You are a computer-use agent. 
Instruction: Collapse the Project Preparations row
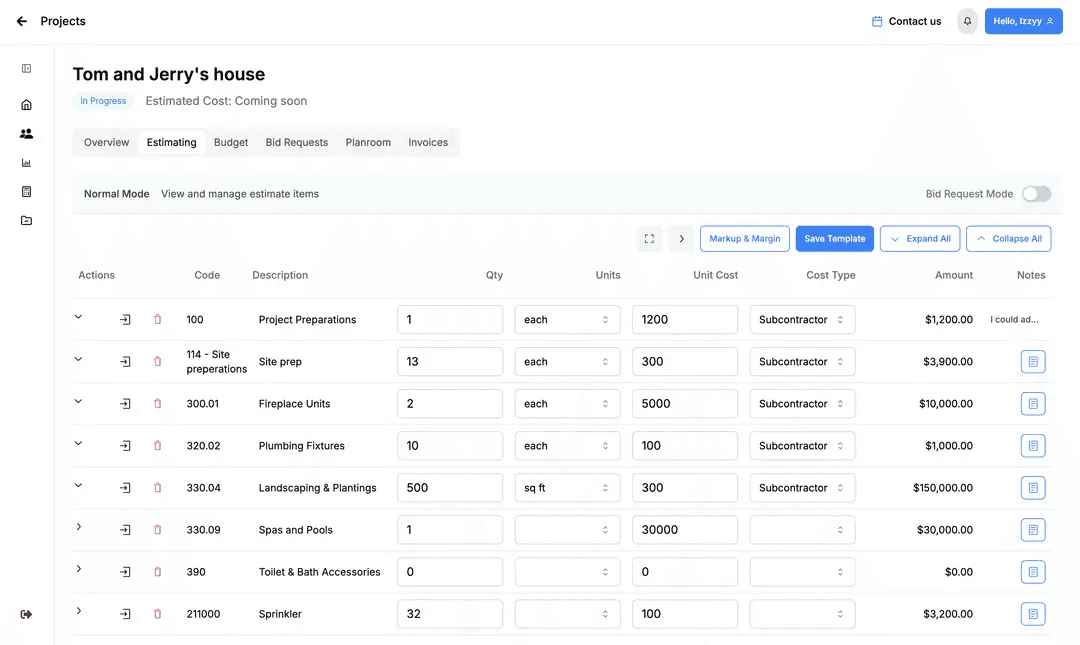[x=79, y=317]
